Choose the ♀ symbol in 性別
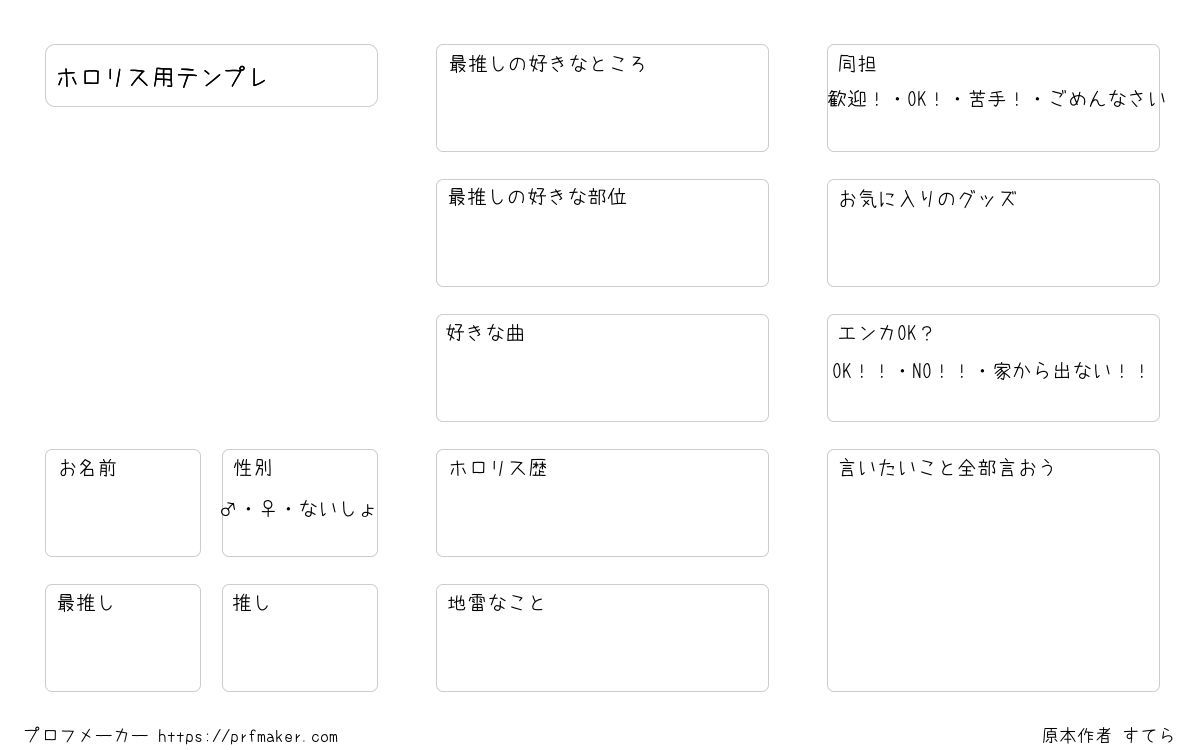Image resolution: width=1200 pixels, height=750 pixels. [268, 509]
